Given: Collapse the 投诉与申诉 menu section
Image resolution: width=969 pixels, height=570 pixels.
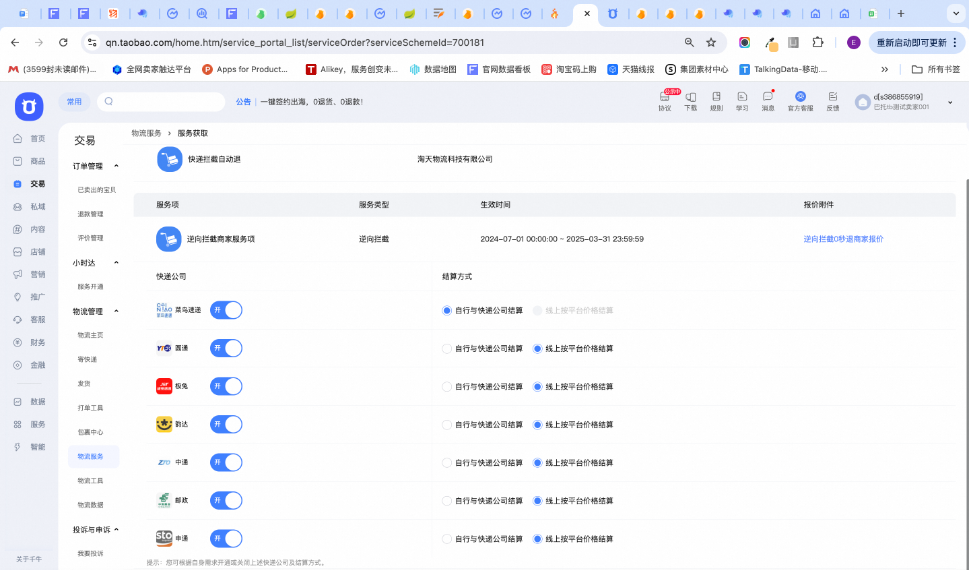Looking at the screenshot, I should (116, 529).
